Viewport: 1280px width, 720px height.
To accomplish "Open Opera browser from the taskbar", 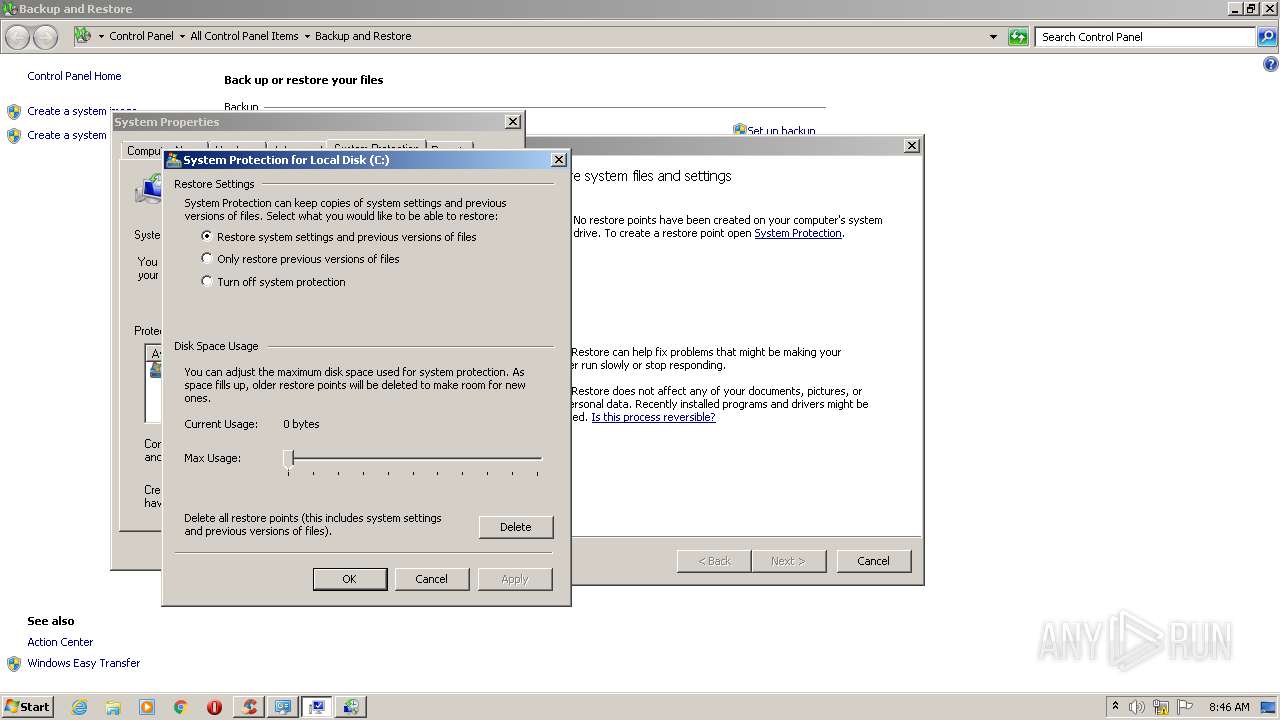I will pos(214,707).
